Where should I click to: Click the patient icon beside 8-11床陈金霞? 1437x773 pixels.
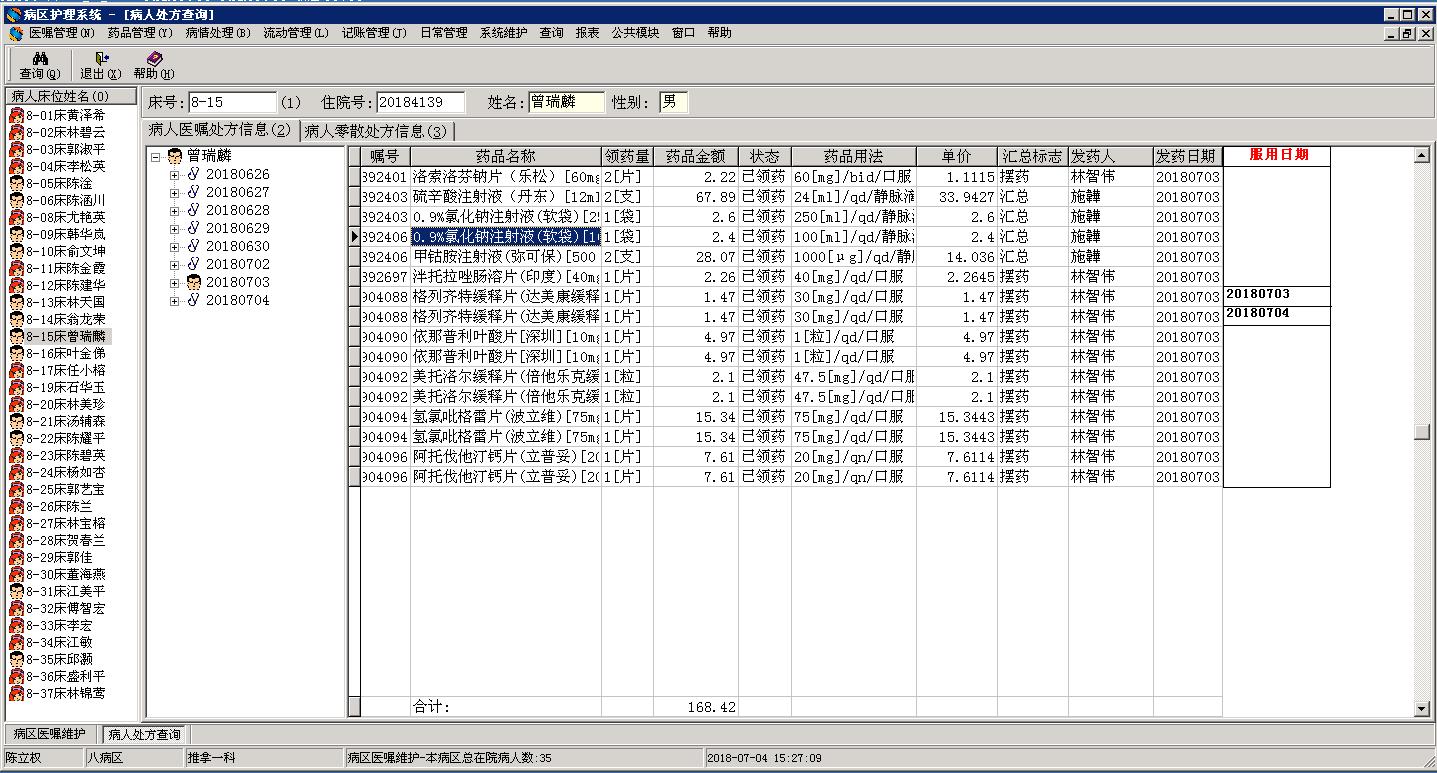coord(17,268)
